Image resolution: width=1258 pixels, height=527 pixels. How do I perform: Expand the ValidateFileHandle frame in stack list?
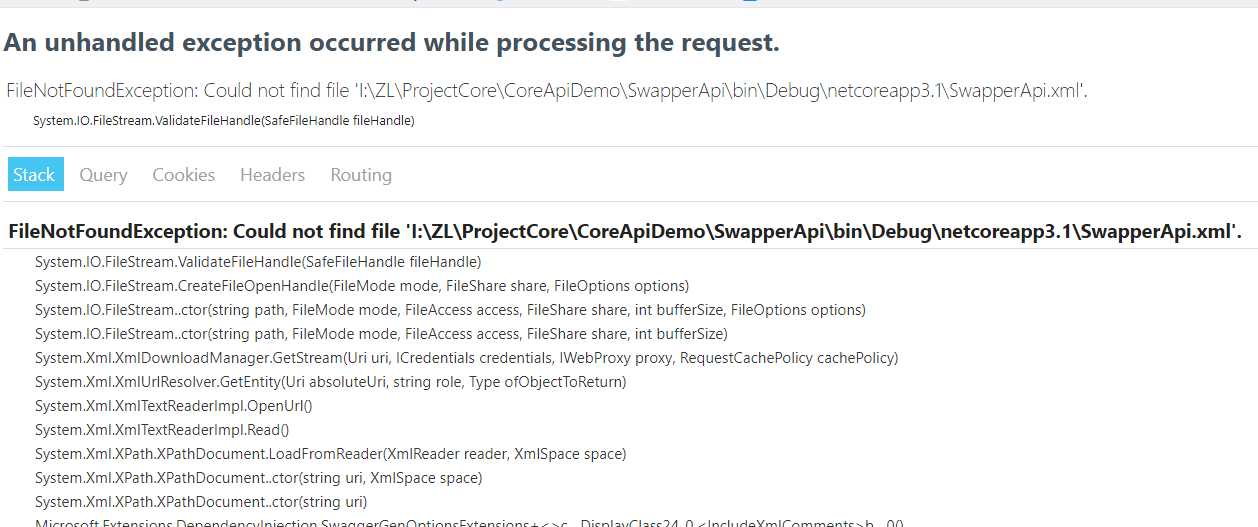tap(258, 262)
